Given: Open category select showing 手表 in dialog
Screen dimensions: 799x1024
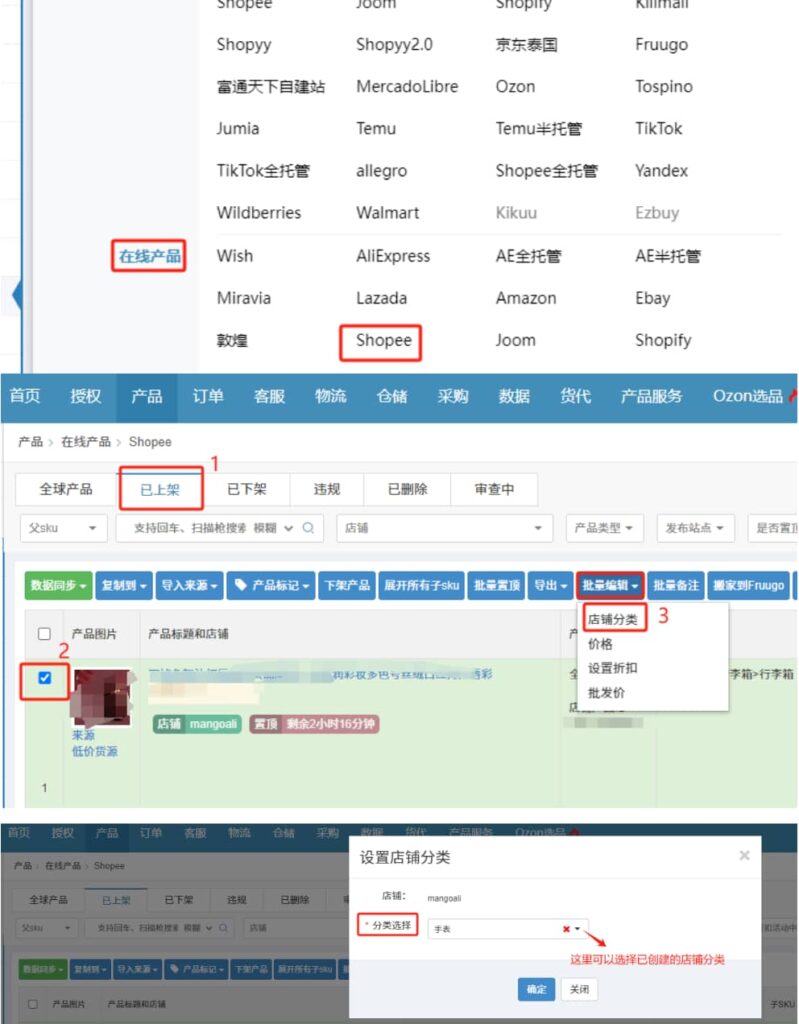Looking at the screenshot, I should [508, 929].
